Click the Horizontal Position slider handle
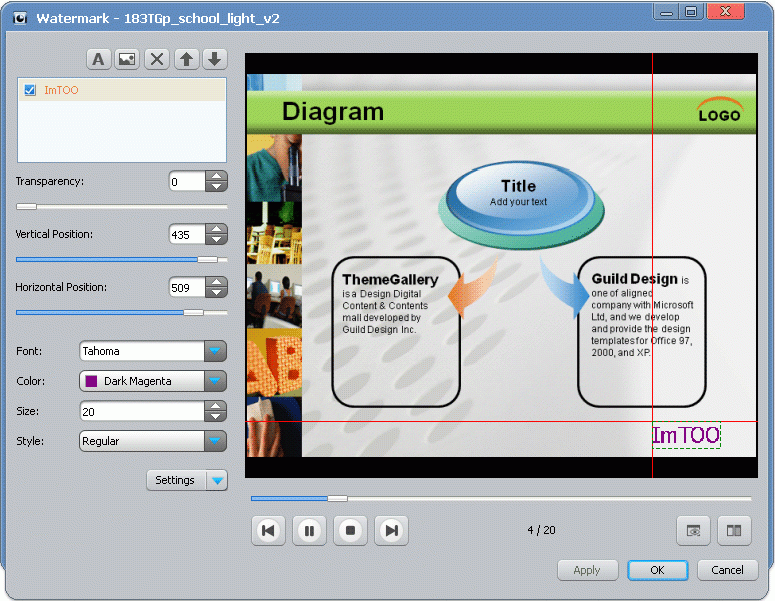The image size is (775, 601). click(x=194, y=312)
